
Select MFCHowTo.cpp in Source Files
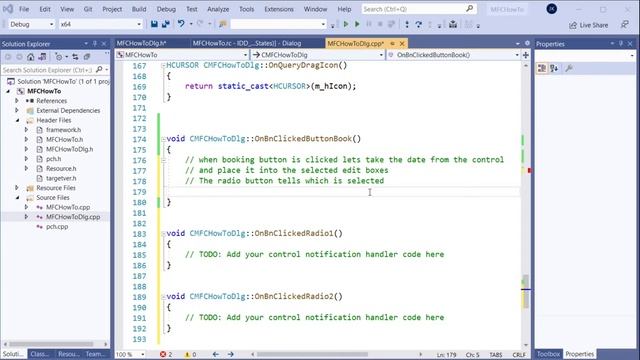click(68, 207)
